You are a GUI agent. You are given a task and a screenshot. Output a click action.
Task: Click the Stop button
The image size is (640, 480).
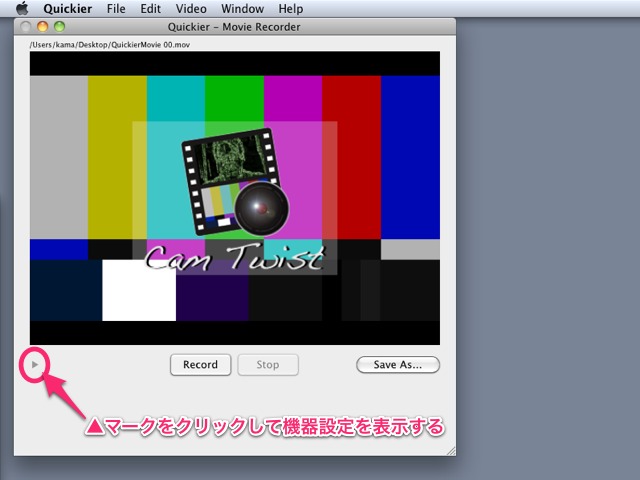(268, 364)
